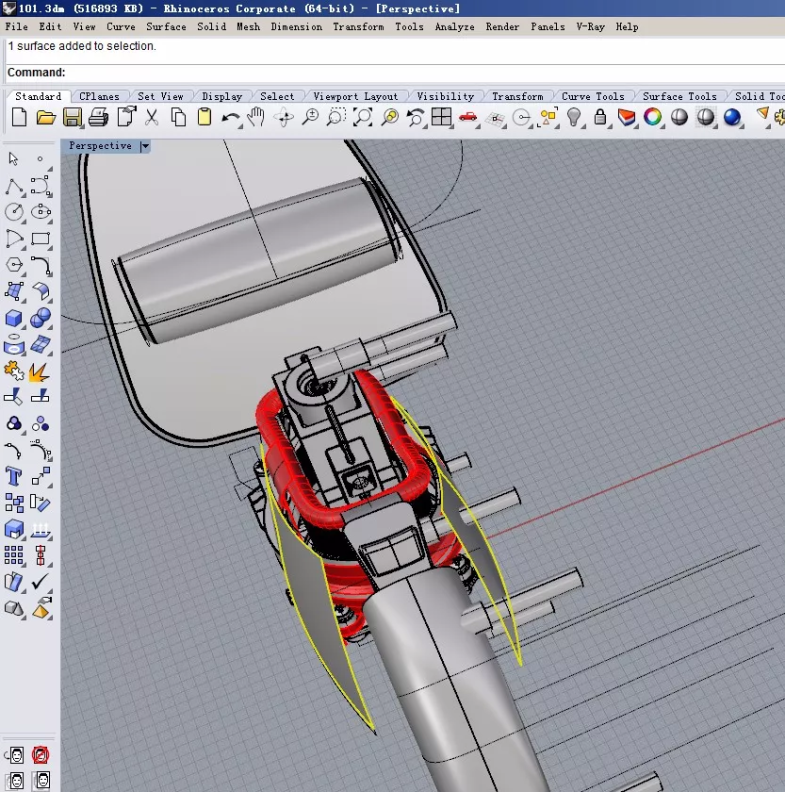Click the Join tool puzzle icon
Image resolution: width=785 pixels, height=792 pixels.
[x=14, y=372]
